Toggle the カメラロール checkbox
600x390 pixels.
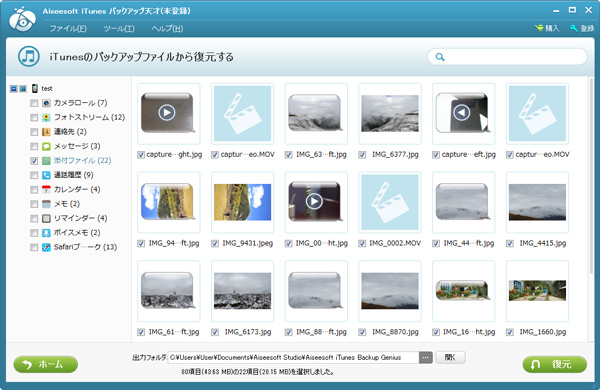click(x=34, y=103)
